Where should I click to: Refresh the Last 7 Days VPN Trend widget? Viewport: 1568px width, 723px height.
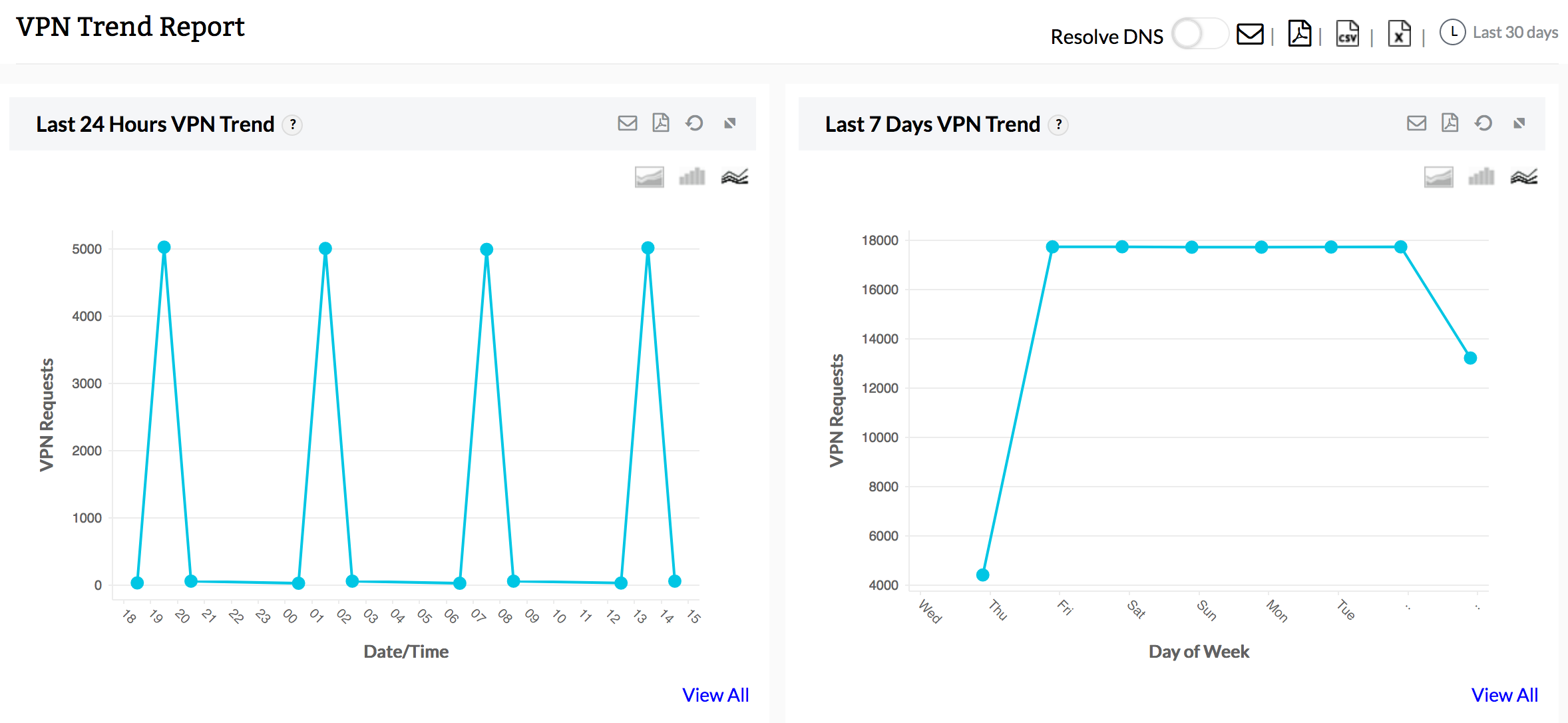tap(1483, 123)
